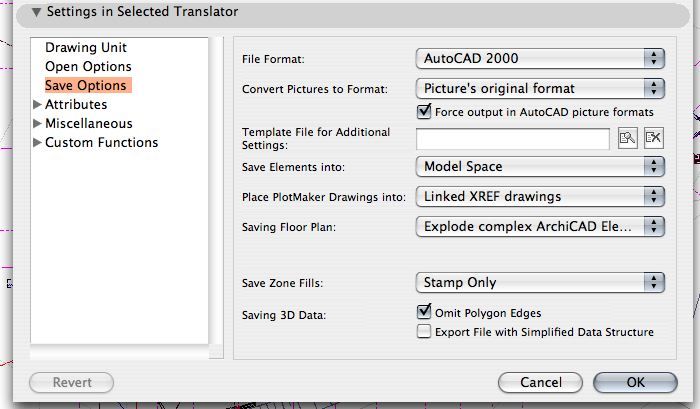This screenshot has width=700, height=409.
Task: Expand the Miscellaneous tree item
Action: (38, 124)
